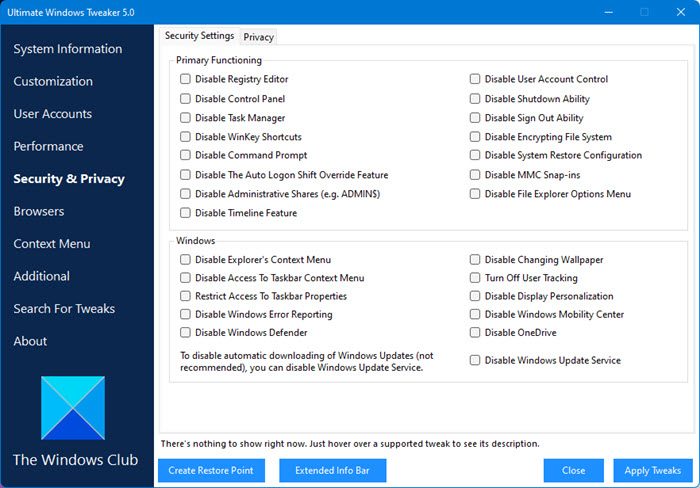This screenshot has width=700, height=488.
Task: Tick Disable Explorer's Context Menu
Action: (x=185, y=259)
